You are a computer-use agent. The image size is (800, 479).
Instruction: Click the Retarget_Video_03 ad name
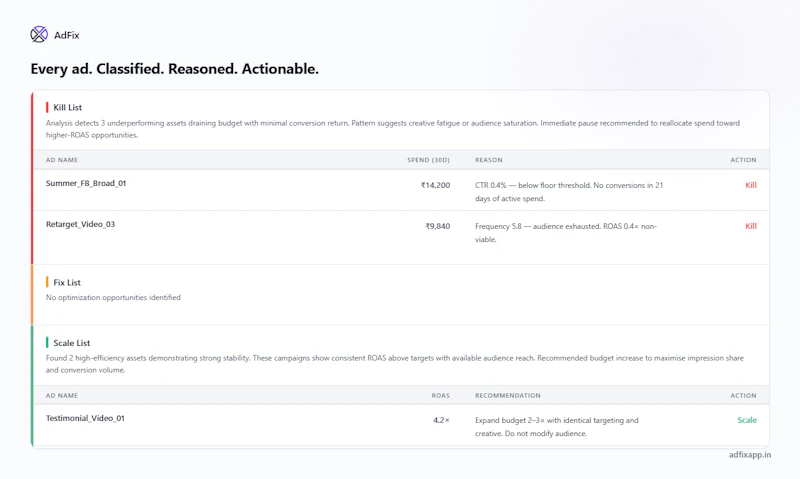(80, 224)
